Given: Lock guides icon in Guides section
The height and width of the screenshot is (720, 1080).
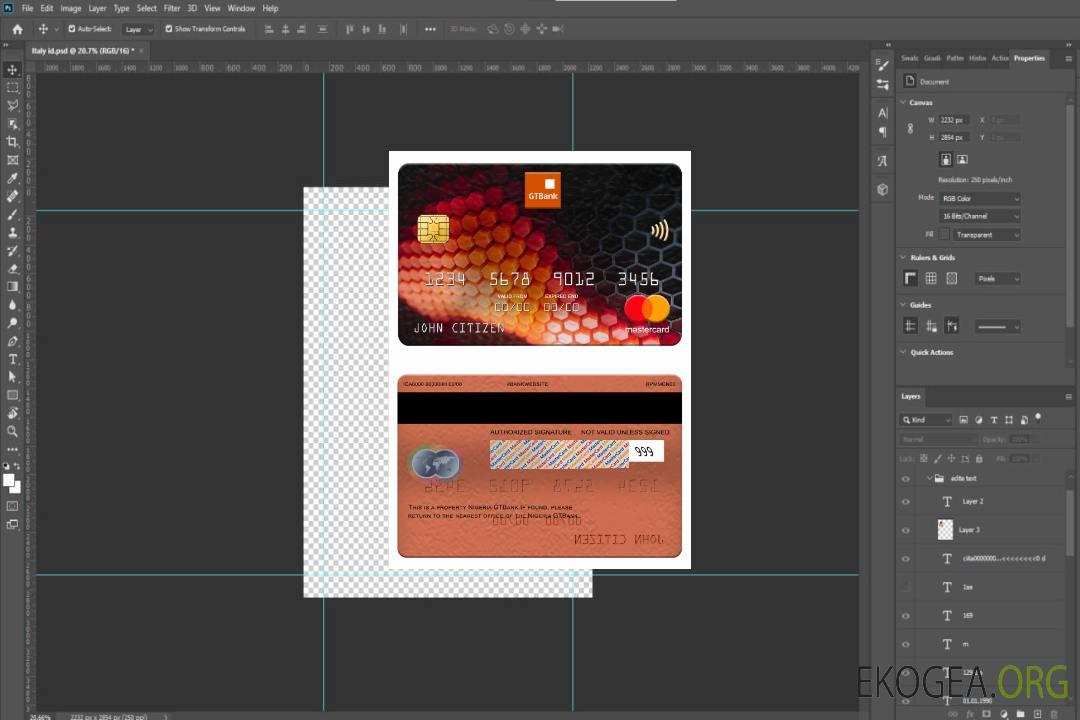Looking at the screenshot, I should (x=931, y=327).
